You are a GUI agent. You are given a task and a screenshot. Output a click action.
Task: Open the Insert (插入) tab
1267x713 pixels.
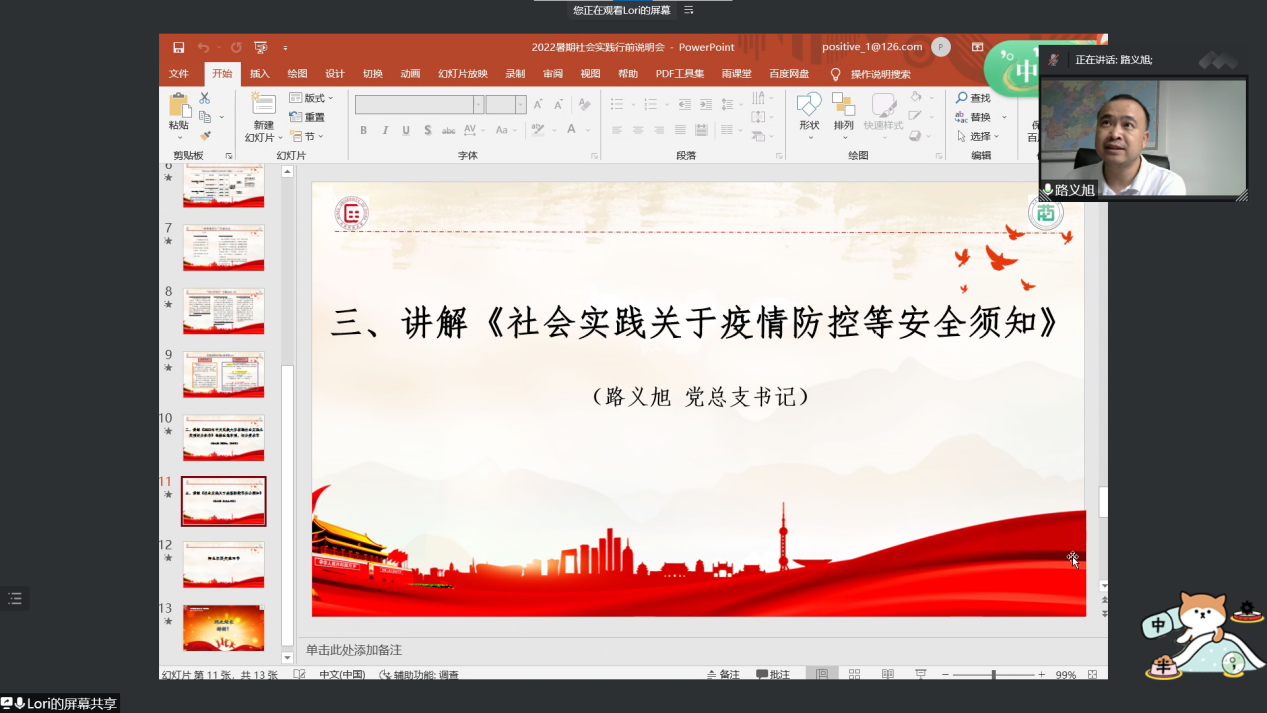(259, 74)
